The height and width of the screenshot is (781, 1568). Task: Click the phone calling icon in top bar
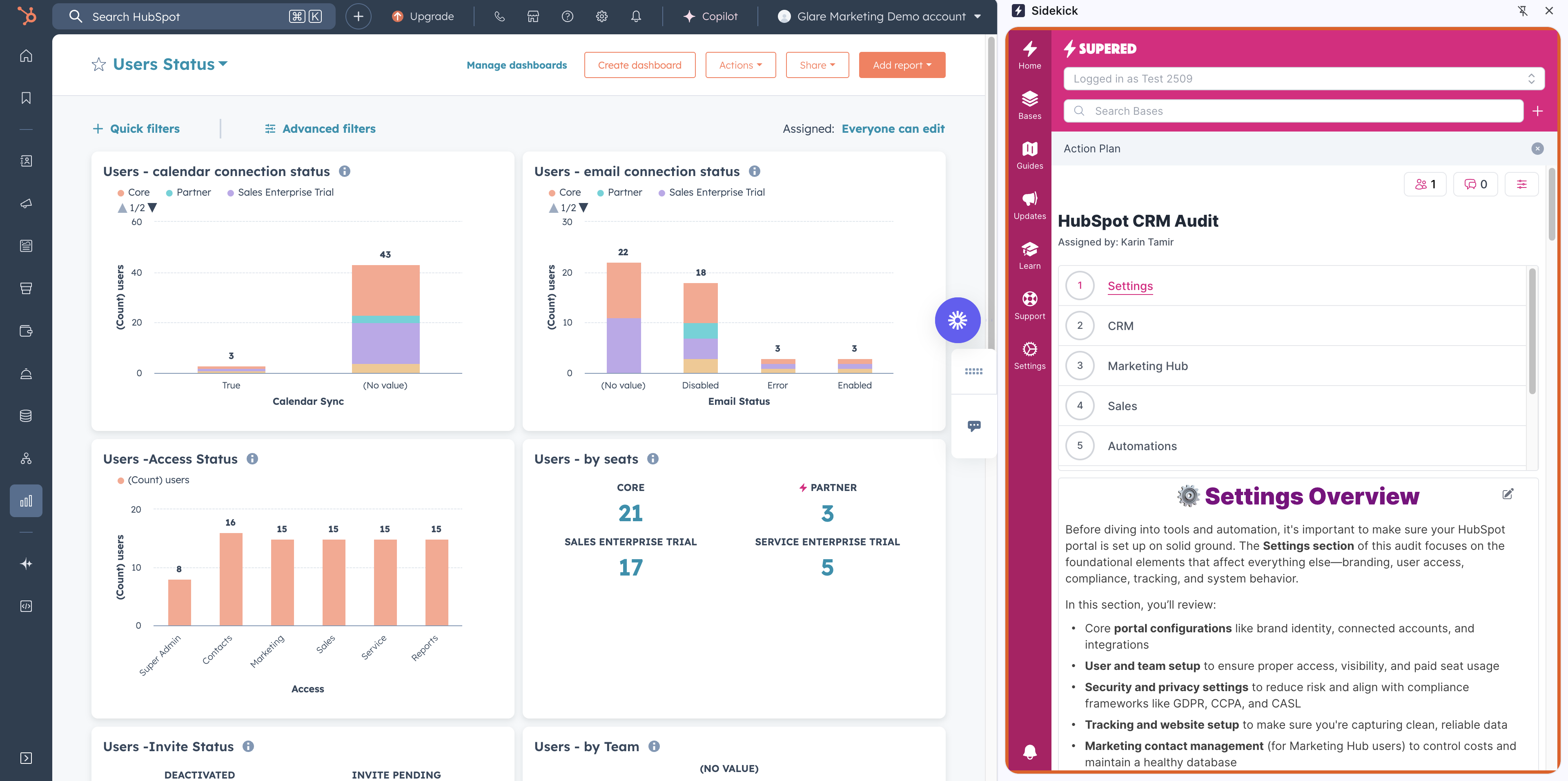click(x=499, y=16)
